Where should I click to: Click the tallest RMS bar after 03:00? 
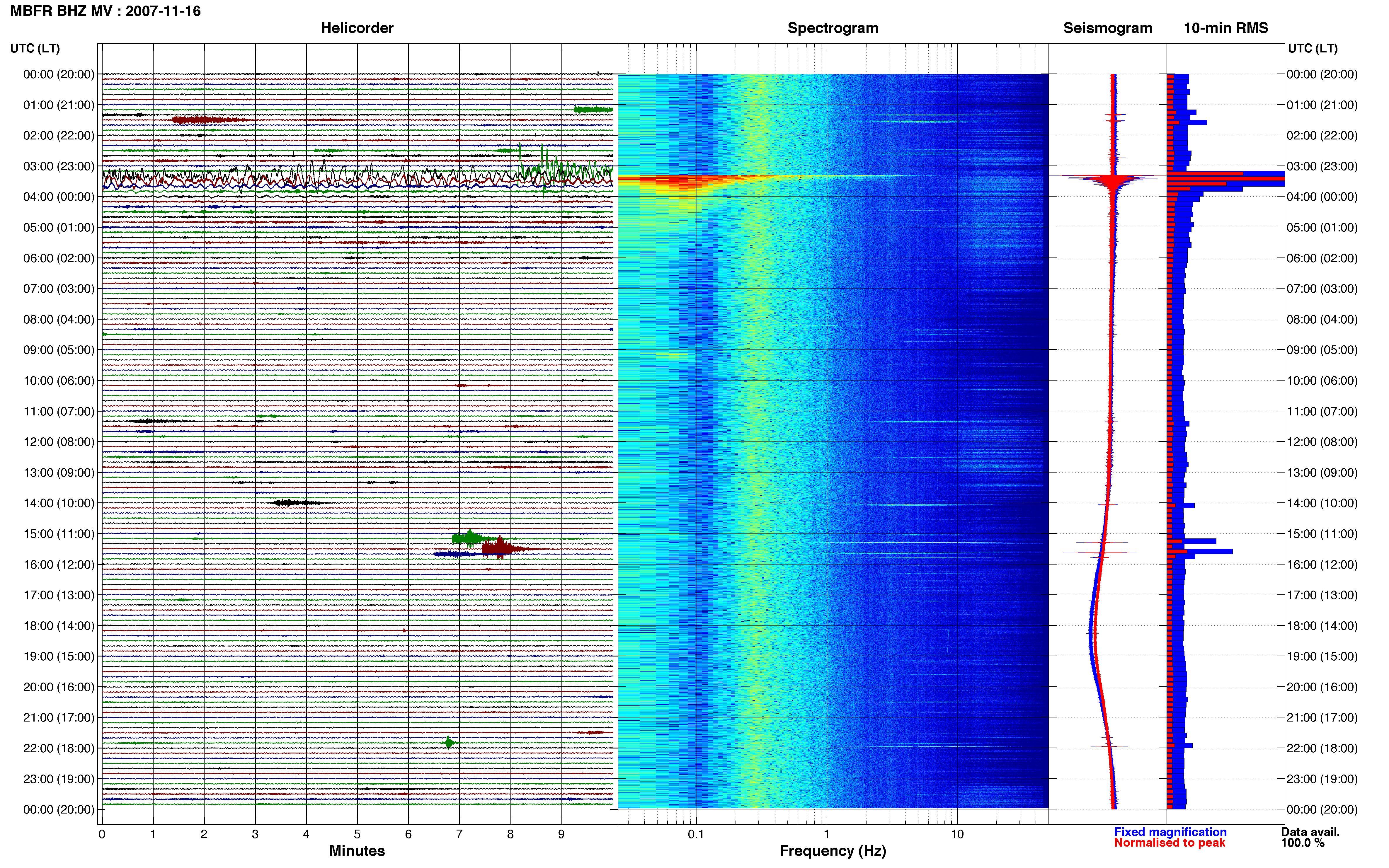1225,178
